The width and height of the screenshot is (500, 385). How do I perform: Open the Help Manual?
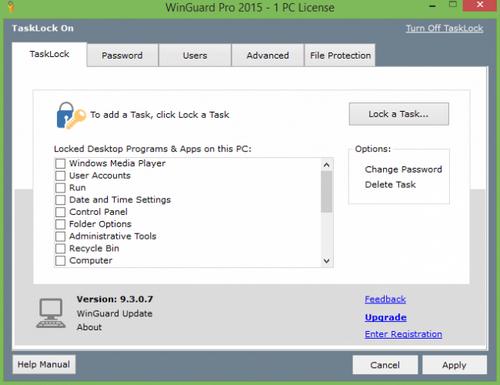click(x=44, y=364)
